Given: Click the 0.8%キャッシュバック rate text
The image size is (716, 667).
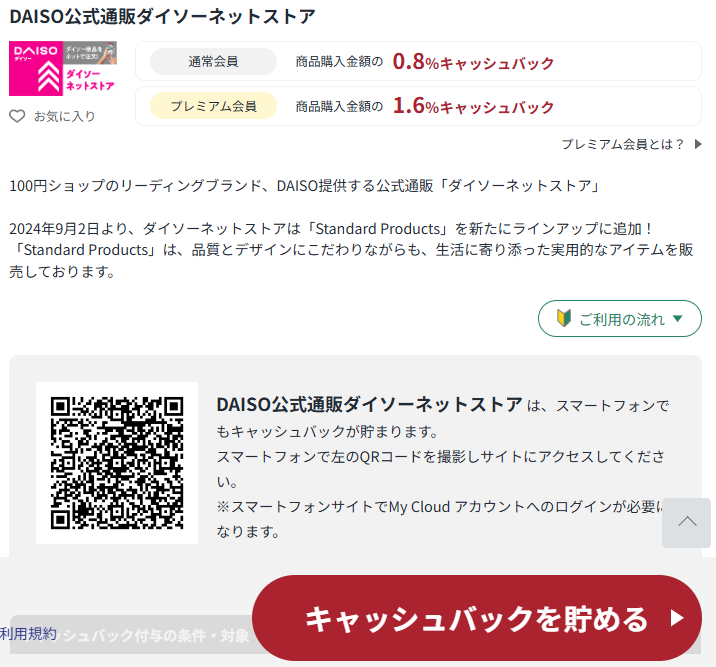Looking at the screenshot, I should click(473, 62).
